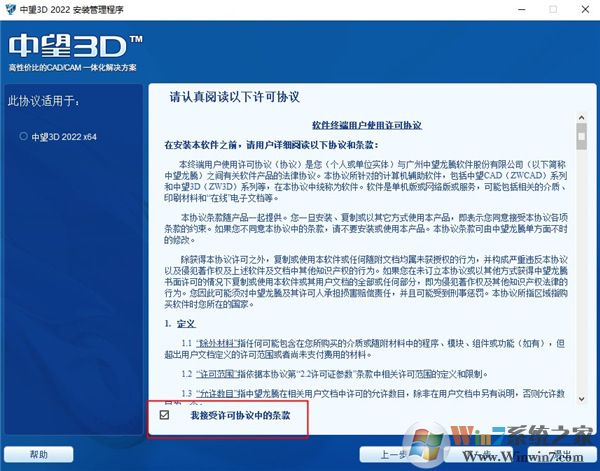Click the license scrollbar down arrow

(x=582, y=399)
